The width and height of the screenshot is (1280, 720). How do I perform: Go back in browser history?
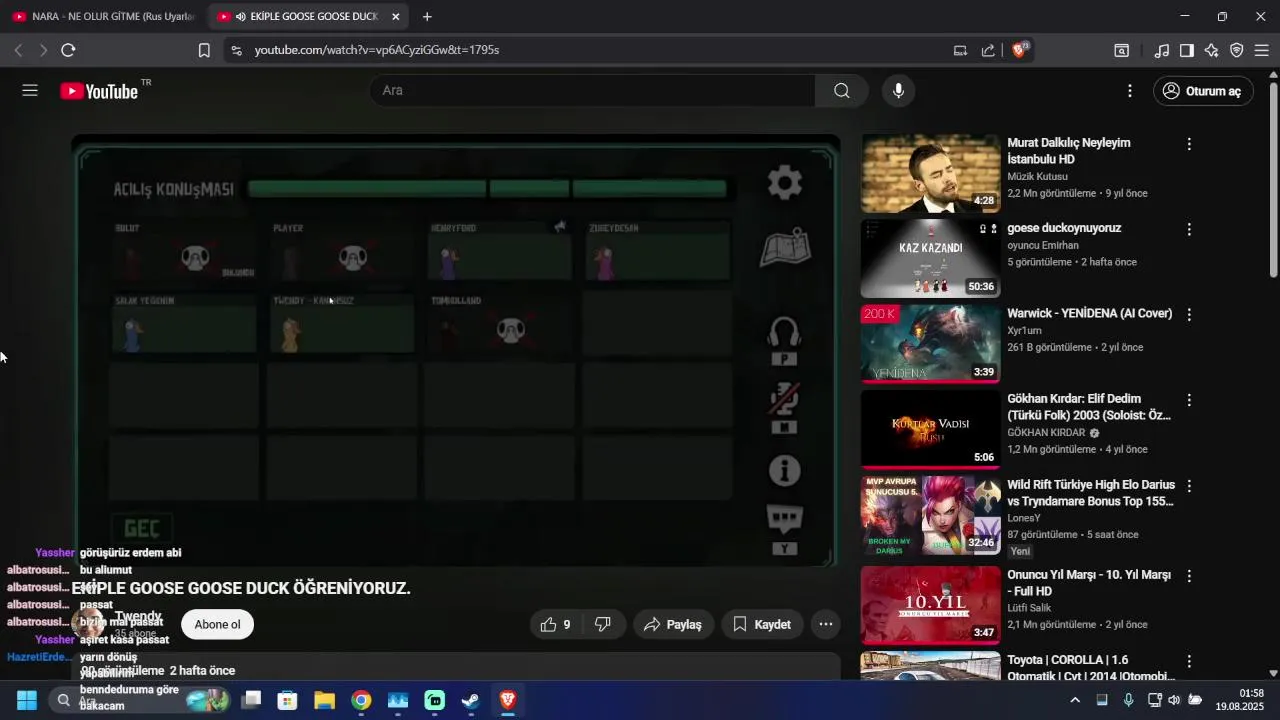(18, 50)
